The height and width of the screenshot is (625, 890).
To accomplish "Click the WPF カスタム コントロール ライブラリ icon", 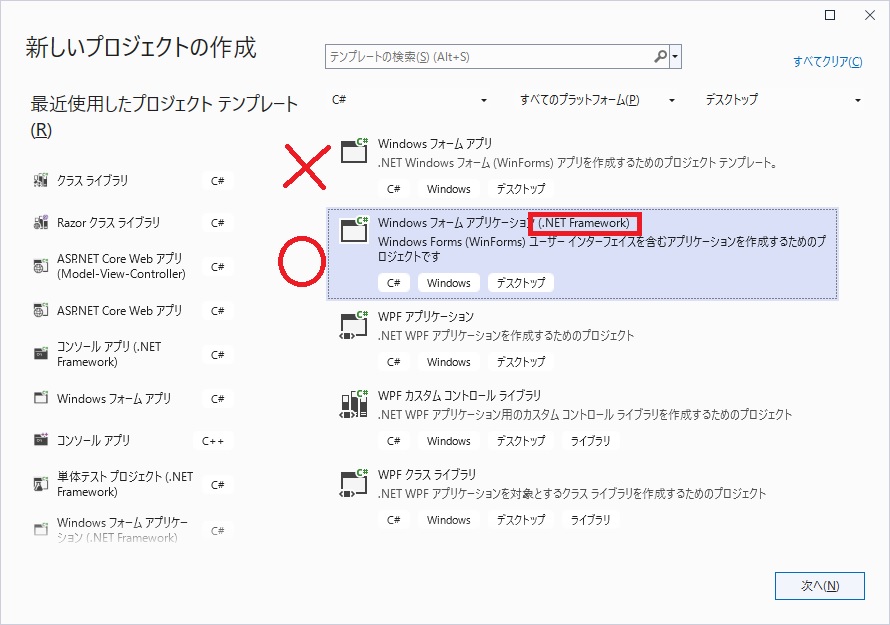I will coord(354,404).
